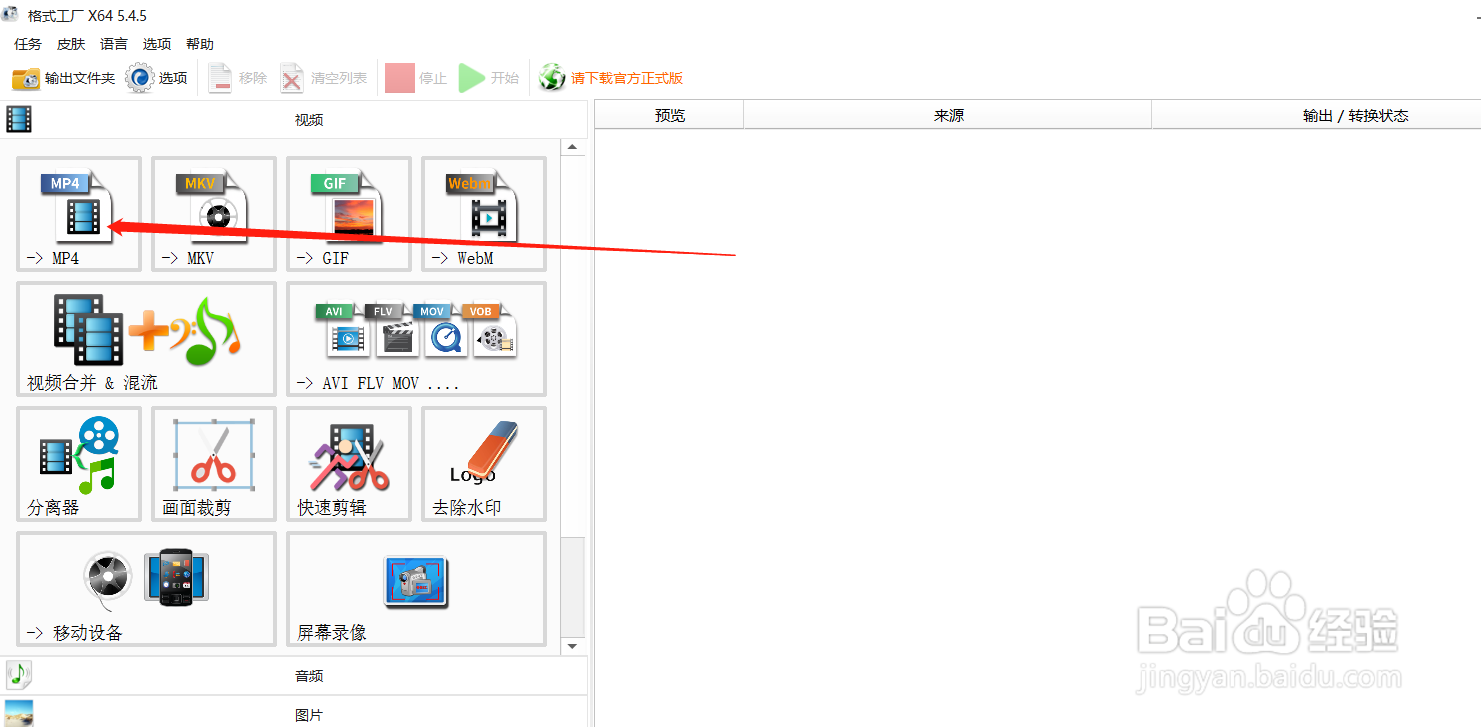
Task: Open the 请下载官方正式版 link
Action: click(x=627, y=78)
